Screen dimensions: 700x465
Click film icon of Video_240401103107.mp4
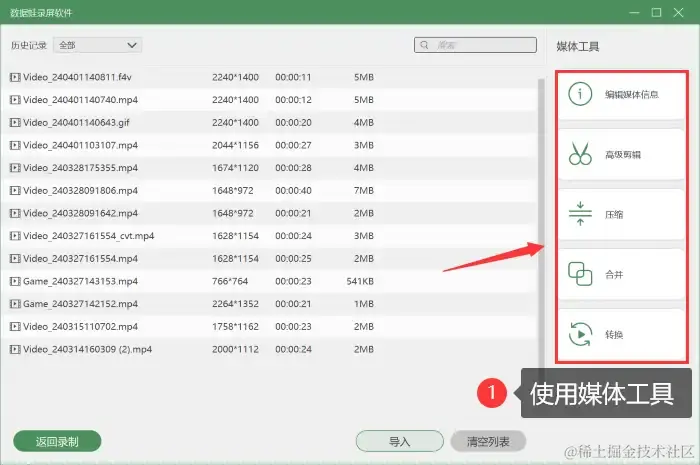click(x=15, y=145)
